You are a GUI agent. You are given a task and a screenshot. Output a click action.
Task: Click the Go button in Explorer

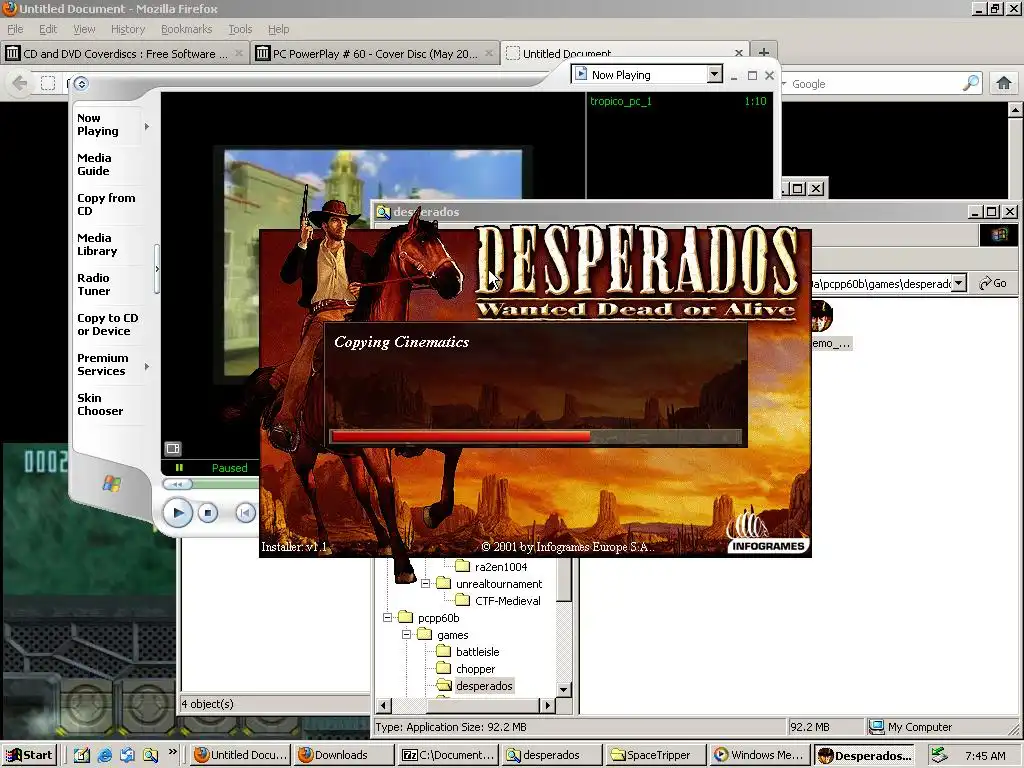pos(993,283)
